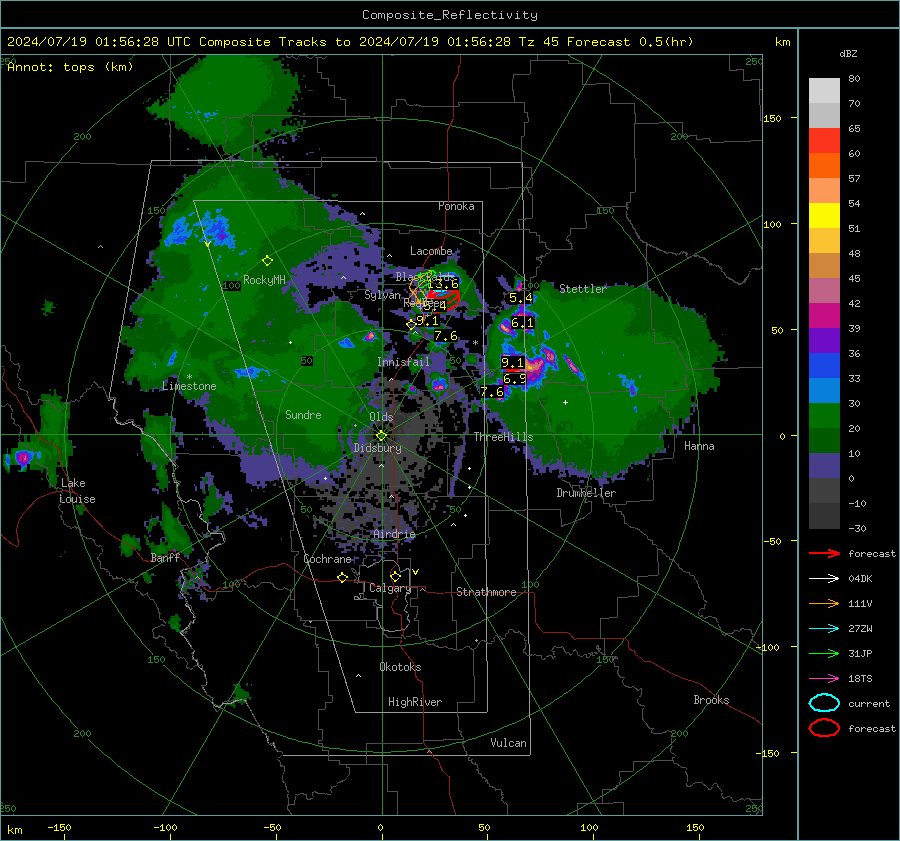Screen dimensions: 900x841
Task: Click the RockyMH location label
Action: [x=264, y=280]
